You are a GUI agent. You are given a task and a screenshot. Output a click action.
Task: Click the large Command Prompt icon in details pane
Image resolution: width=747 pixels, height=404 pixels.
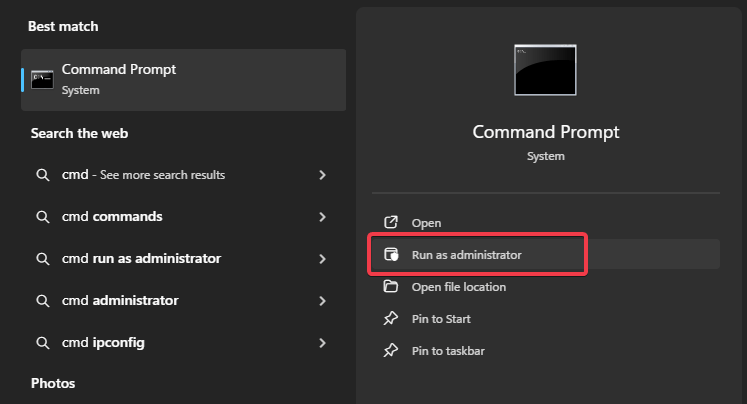pos(545,71)
